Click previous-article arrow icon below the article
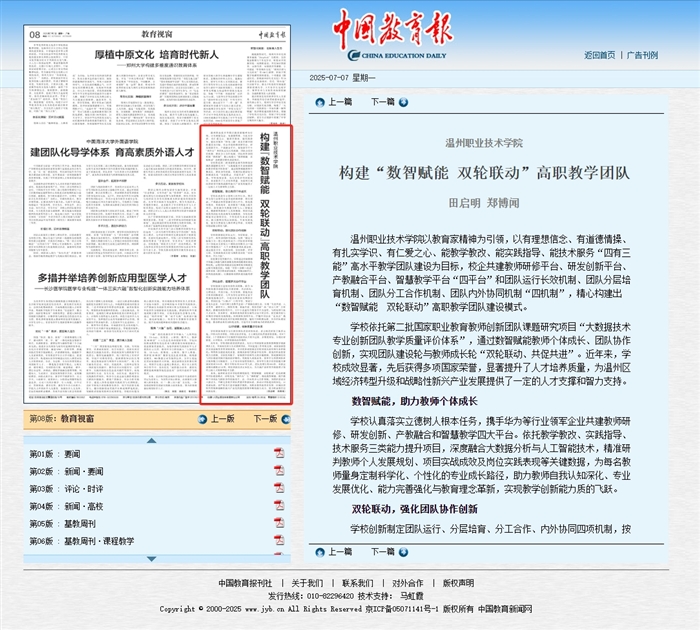The image size is (700, 630). 320,552
